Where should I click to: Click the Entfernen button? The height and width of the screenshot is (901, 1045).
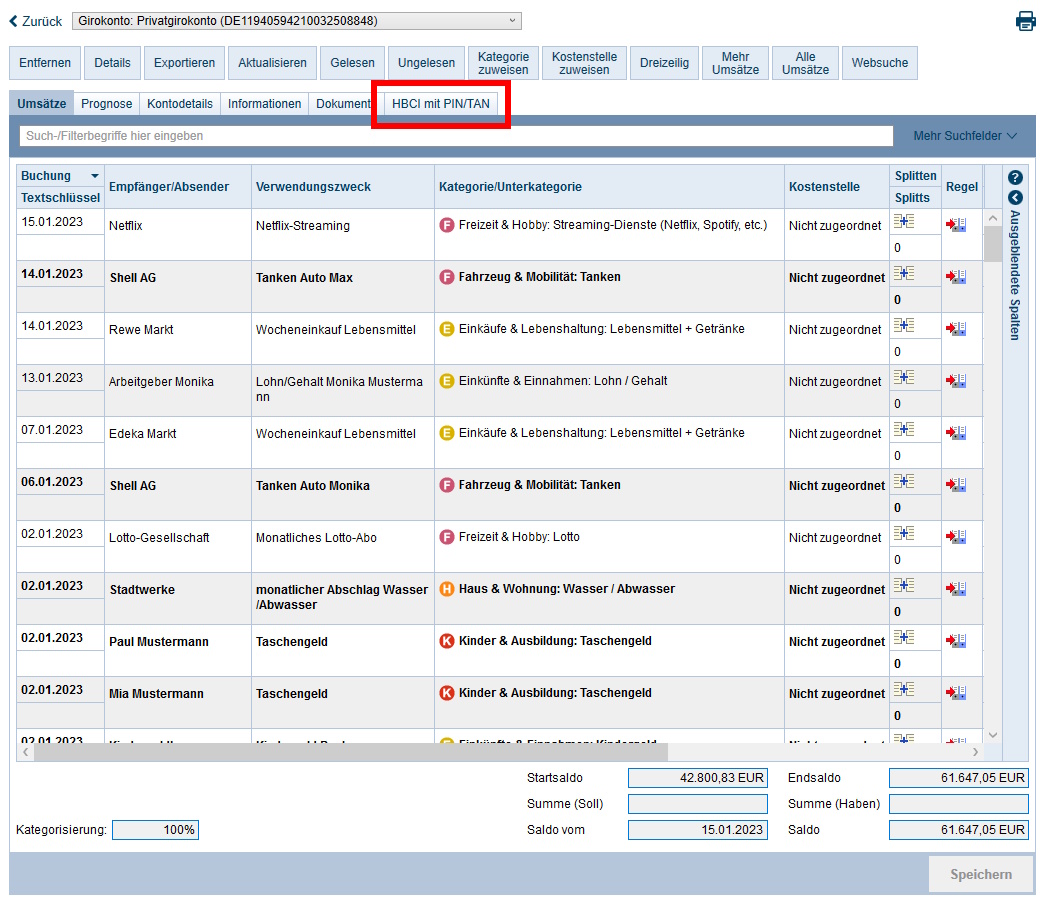pos(45,63)
